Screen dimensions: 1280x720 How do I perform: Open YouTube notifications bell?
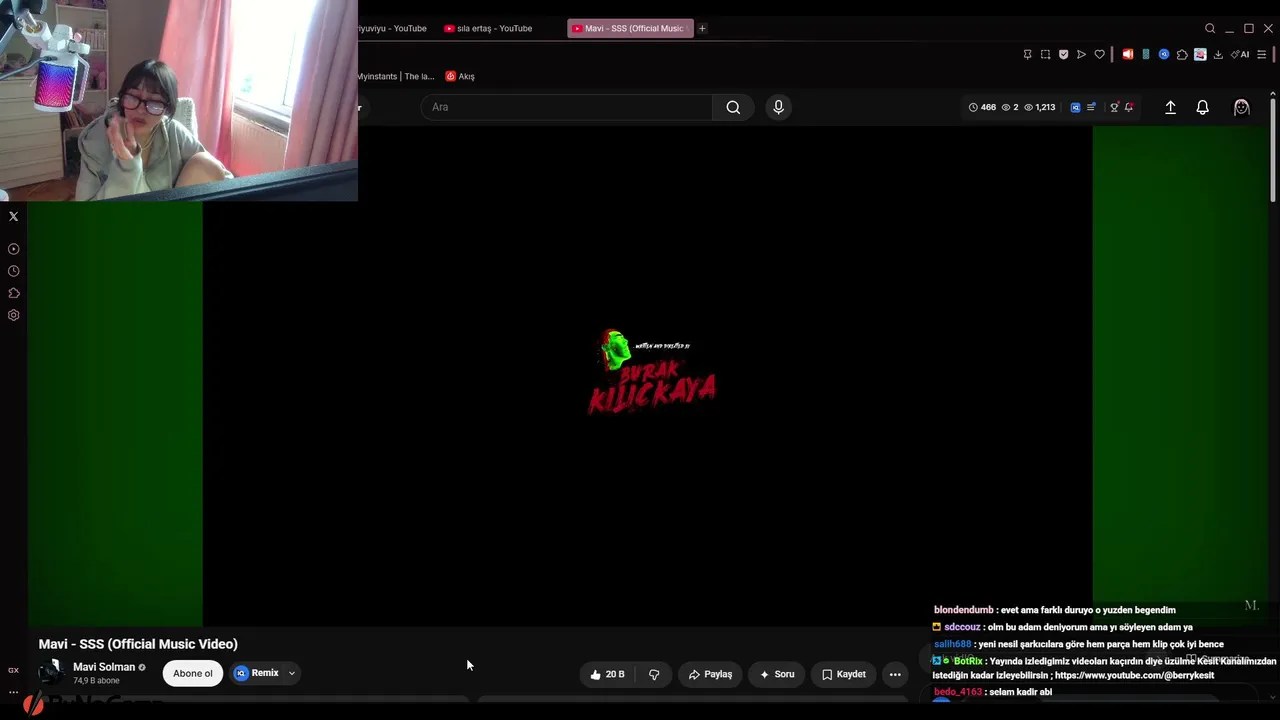(x=1203, y=107)
